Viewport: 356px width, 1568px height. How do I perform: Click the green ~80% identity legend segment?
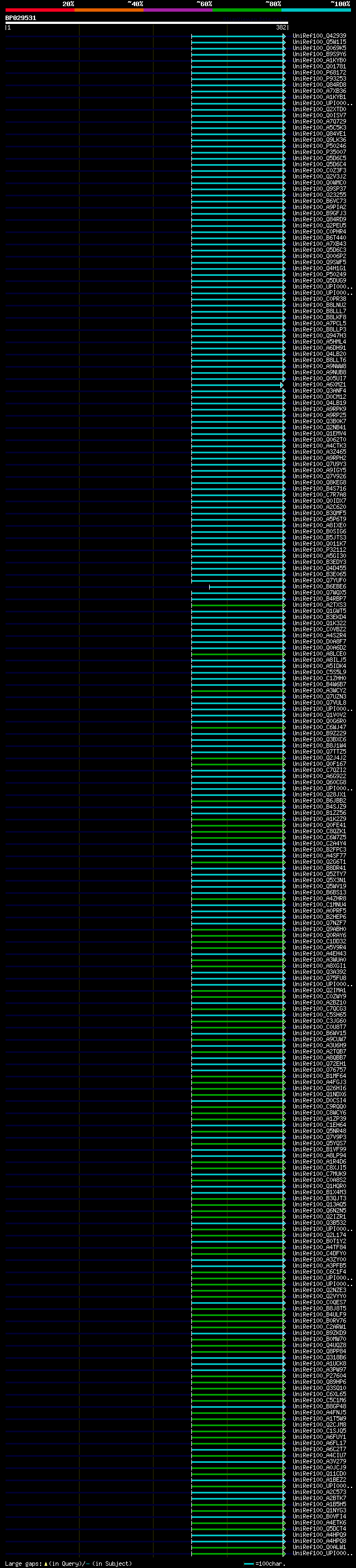(x=247, y=10)
